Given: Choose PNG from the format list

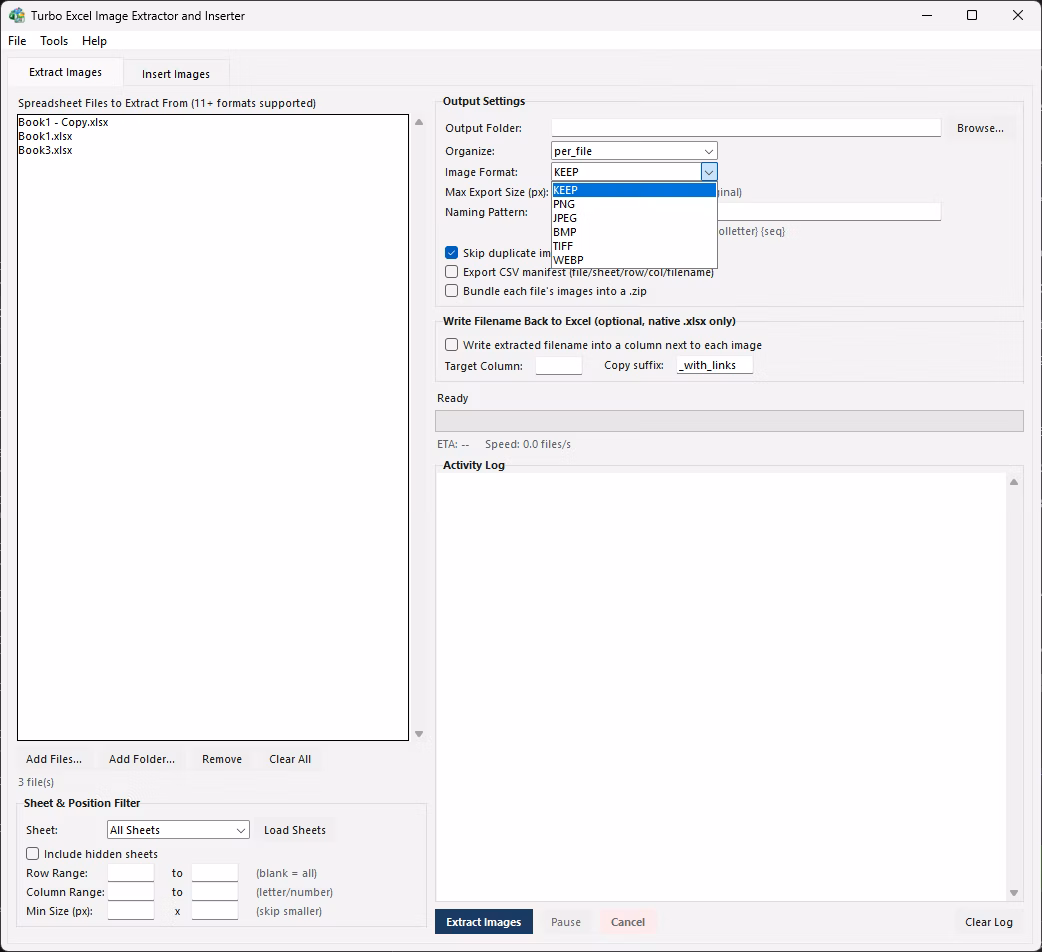Looking at the screenshot, I should [x=634, y=204].
